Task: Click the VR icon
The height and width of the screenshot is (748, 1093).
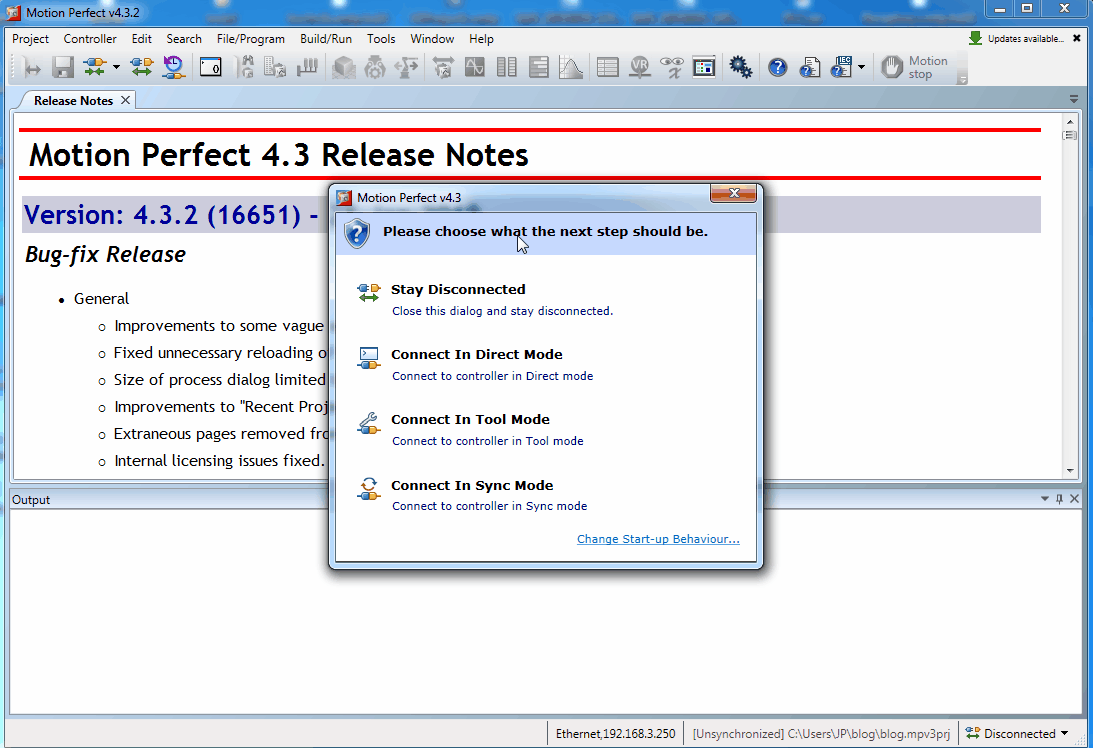Action: [x=640, y=68]
